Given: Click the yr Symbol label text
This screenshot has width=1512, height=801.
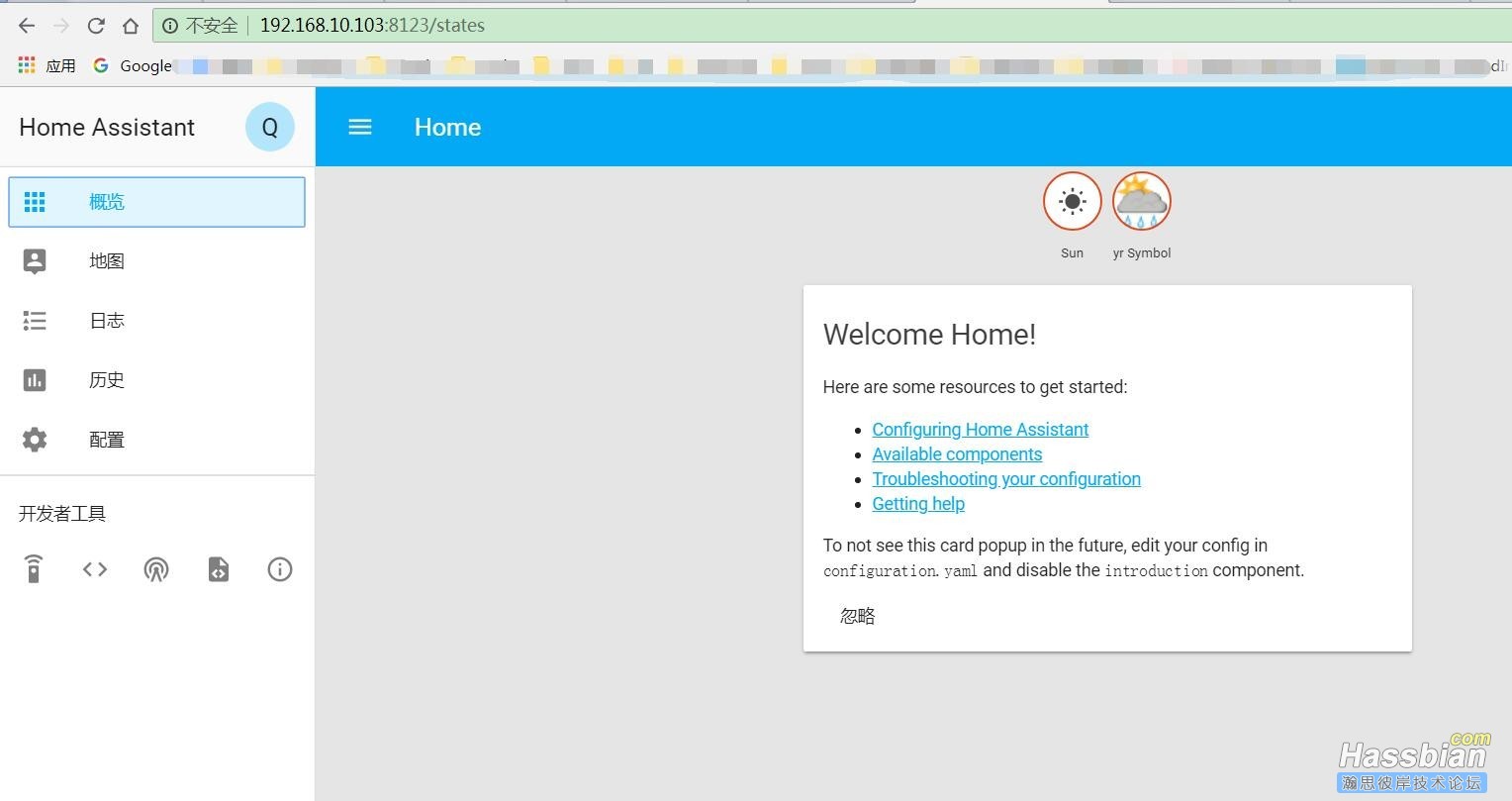Looking at the screenshot, I should click(x=1142, y=253).
